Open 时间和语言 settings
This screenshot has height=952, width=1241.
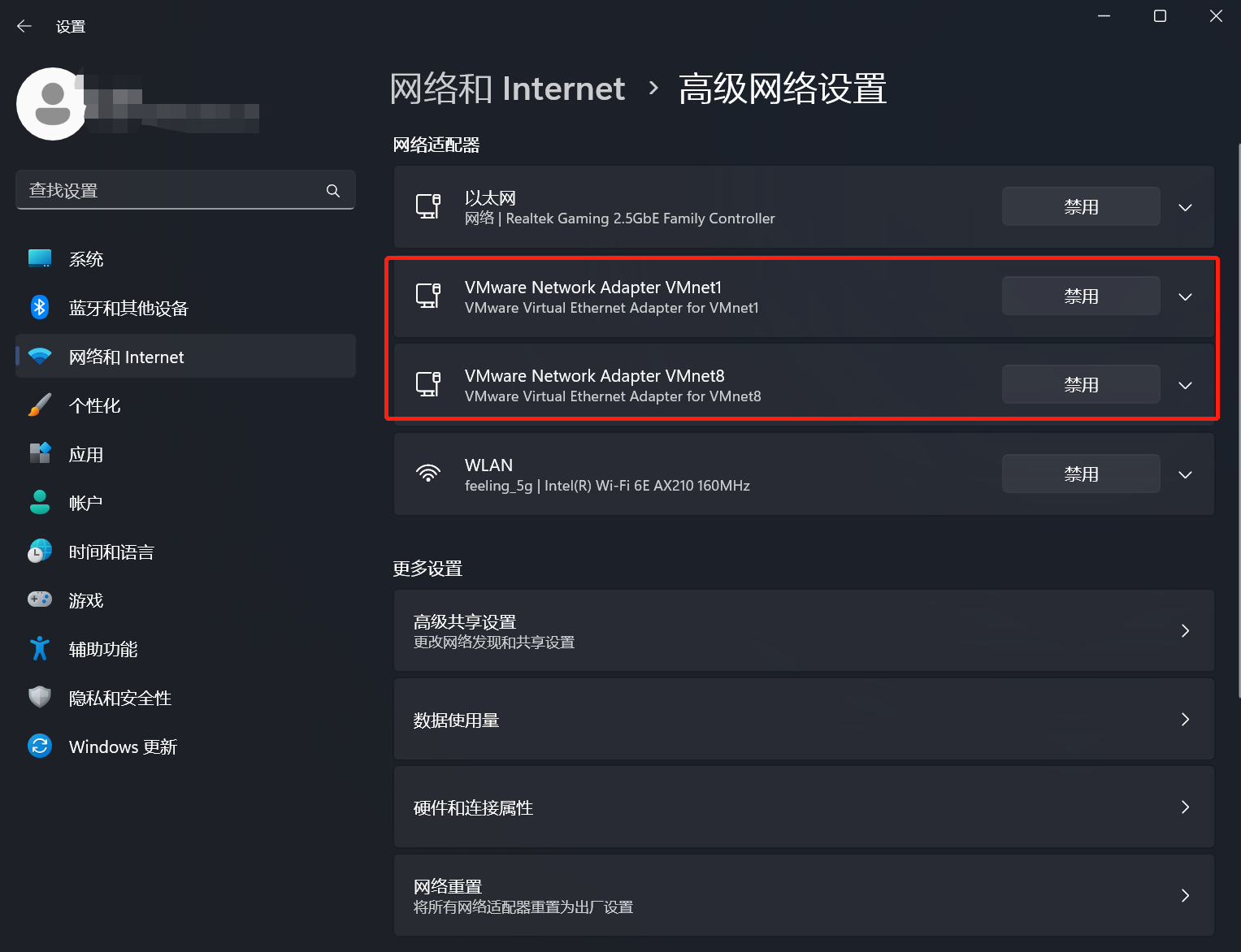(186, 552)
